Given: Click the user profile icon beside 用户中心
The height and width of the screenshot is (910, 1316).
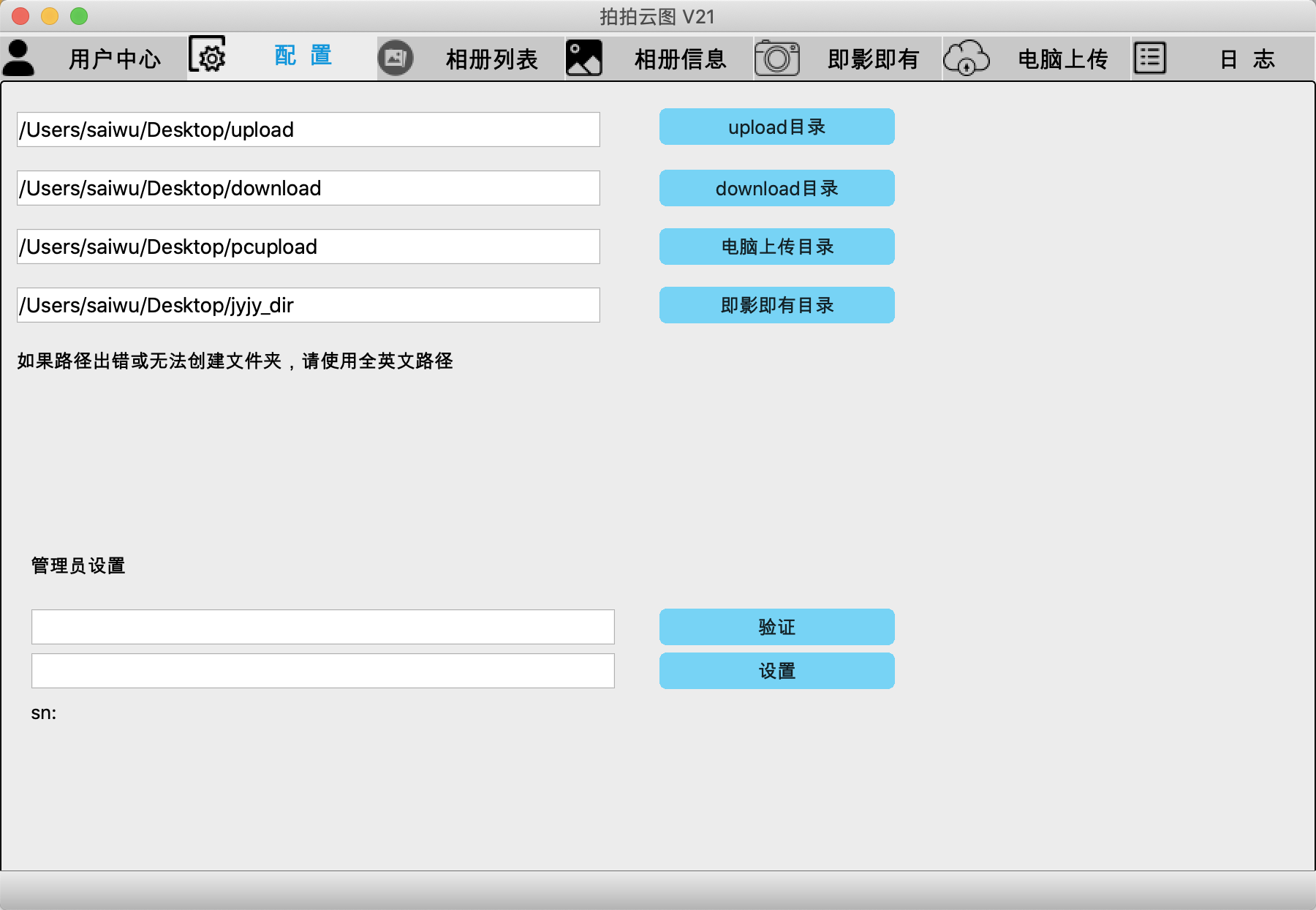Looking at the screenshot, I should [19, 57].
